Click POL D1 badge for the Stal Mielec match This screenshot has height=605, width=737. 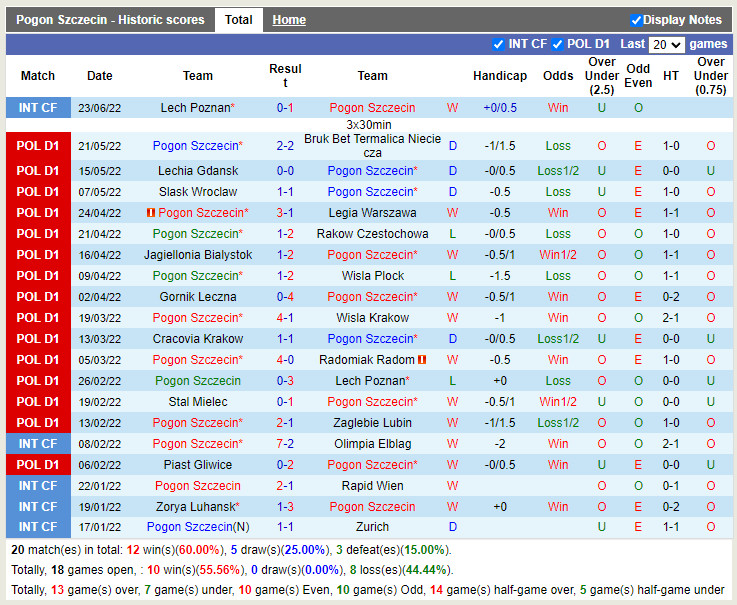click(x=38, y=402)
